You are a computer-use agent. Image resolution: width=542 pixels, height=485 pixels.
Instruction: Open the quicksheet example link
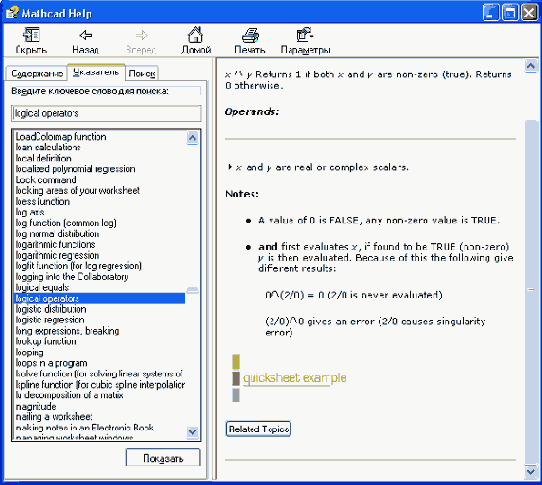pos(295,378)
